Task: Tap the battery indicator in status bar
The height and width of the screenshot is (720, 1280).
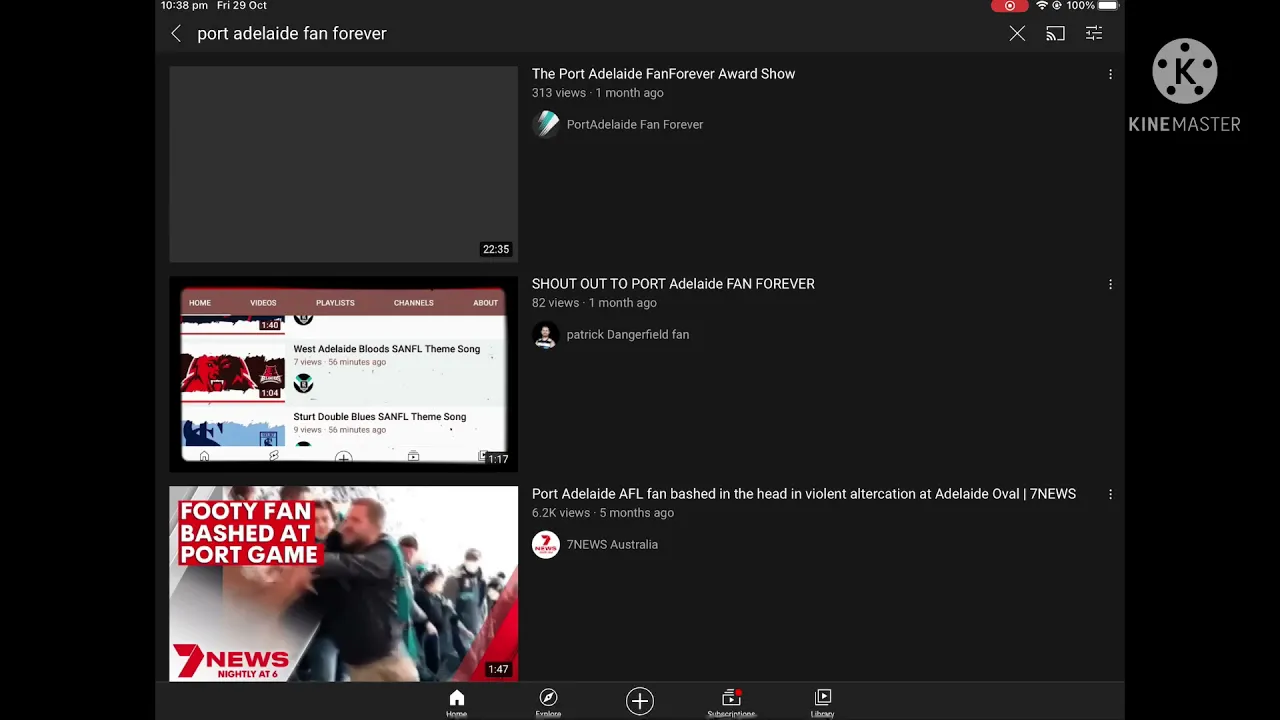Action: click(1107, 6)
